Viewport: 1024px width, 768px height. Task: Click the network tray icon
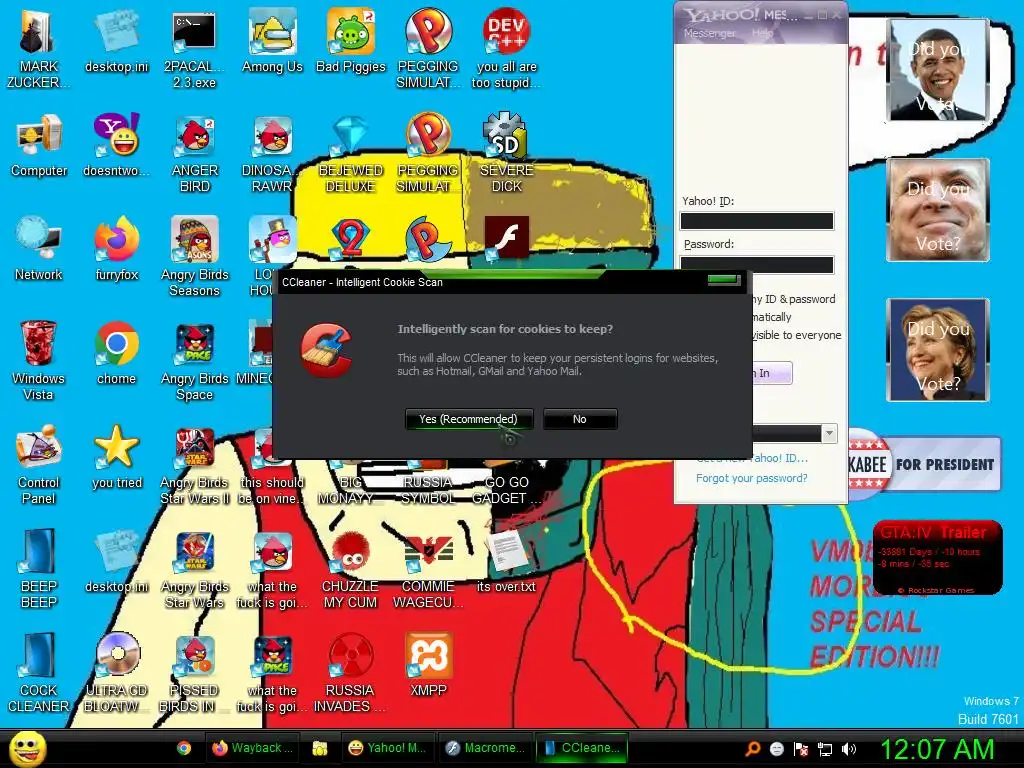coord(825,749)
